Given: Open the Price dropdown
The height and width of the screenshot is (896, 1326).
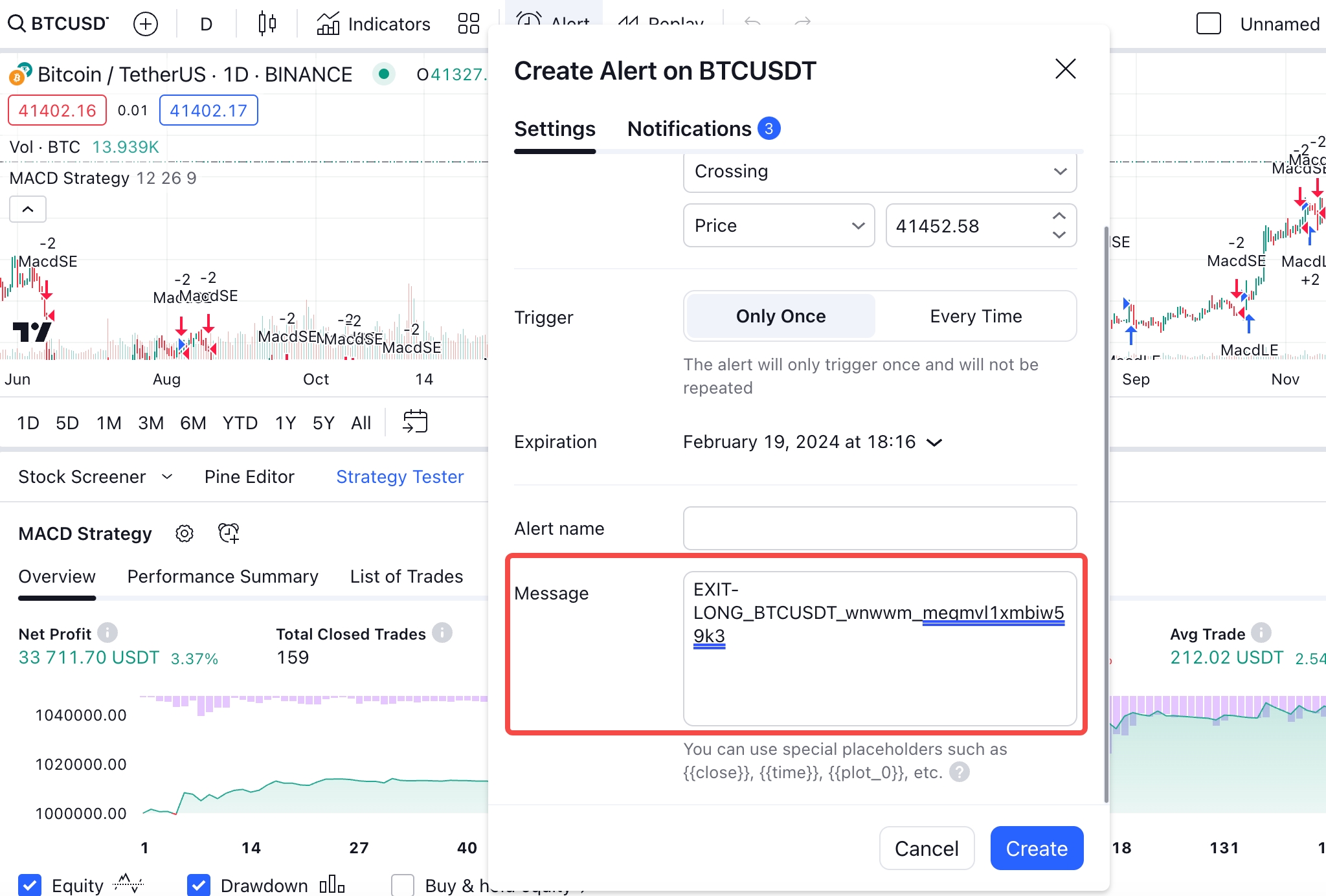Looking at the screenshot, I should tap(779, 225).
